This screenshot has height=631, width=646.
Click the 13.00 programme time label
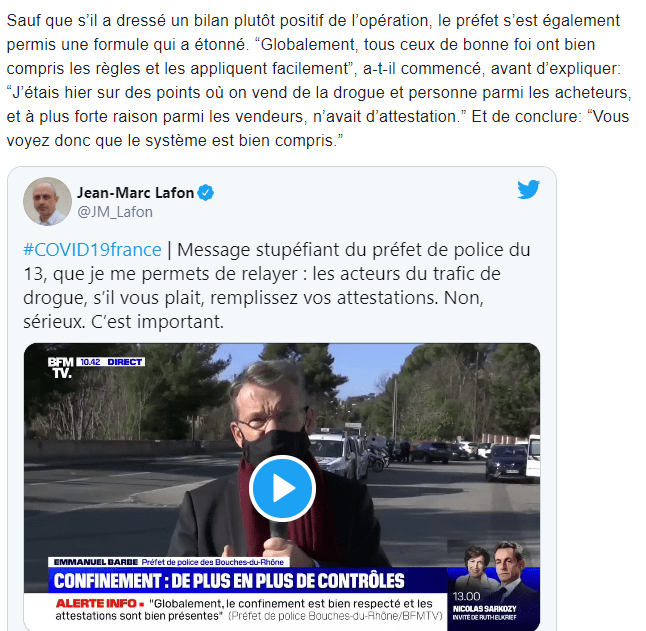click(466, 596)
